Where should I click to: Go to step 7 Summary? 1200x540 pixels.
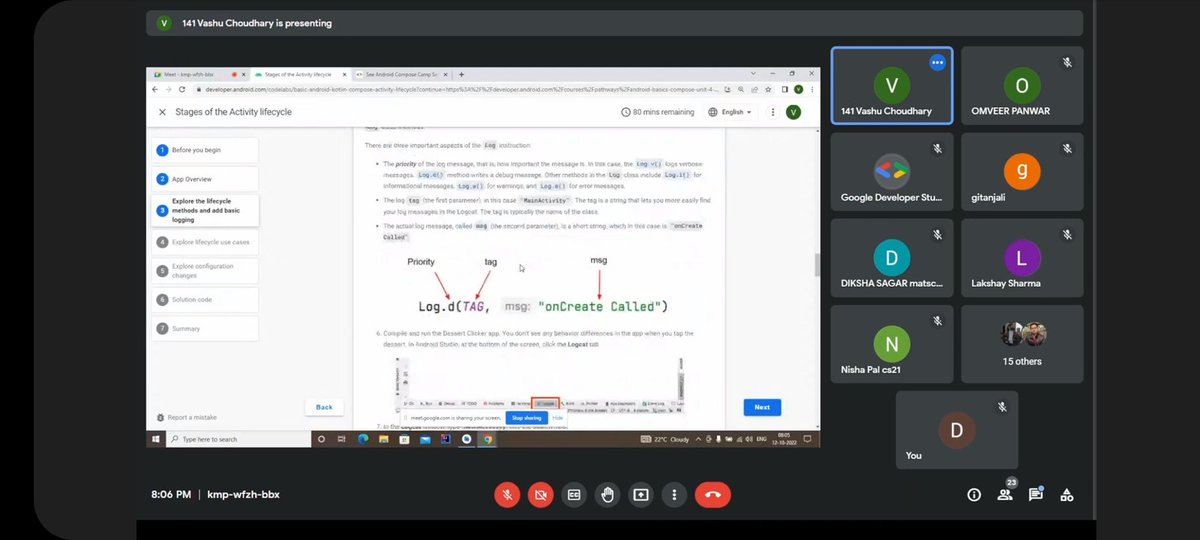tap(204, 328)
